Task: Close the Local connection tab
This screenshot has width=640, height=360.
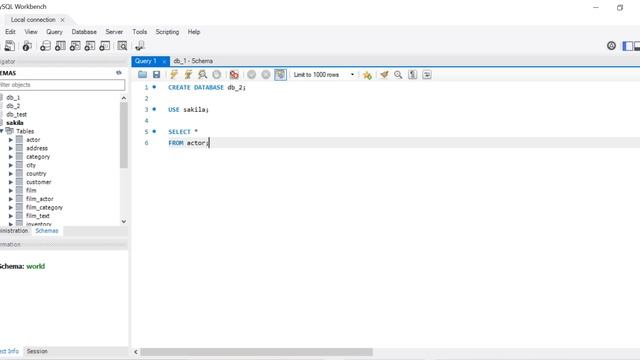Action: (x=62, y=20)
